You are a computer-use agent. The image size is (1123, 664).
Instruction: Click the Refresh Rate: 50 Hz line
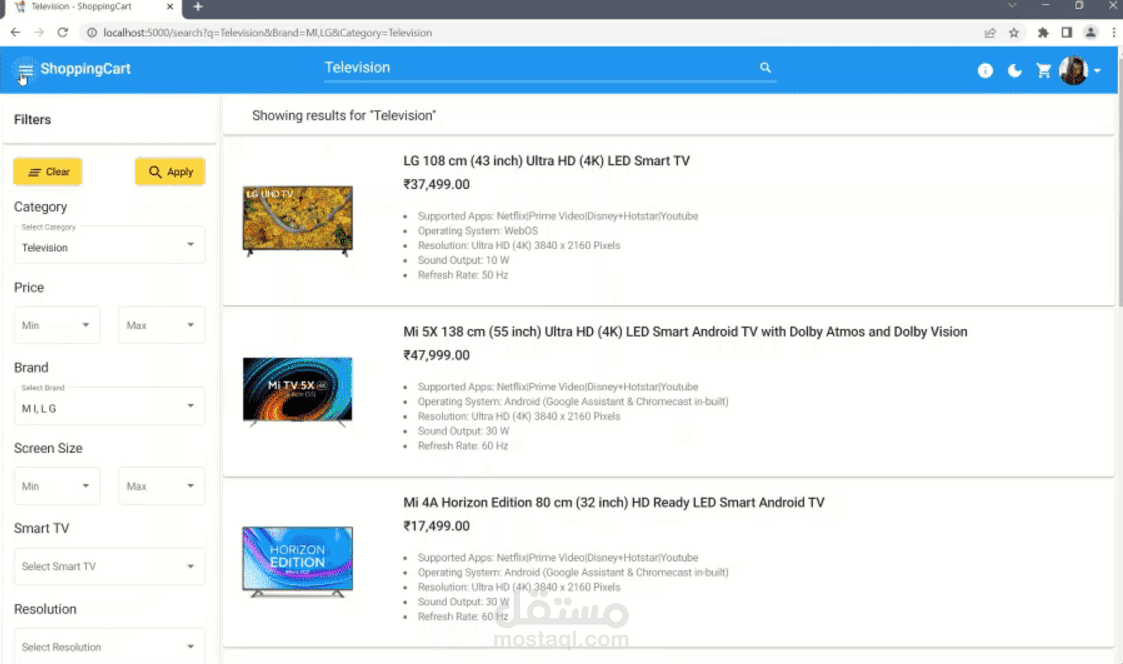pos(463,275)
